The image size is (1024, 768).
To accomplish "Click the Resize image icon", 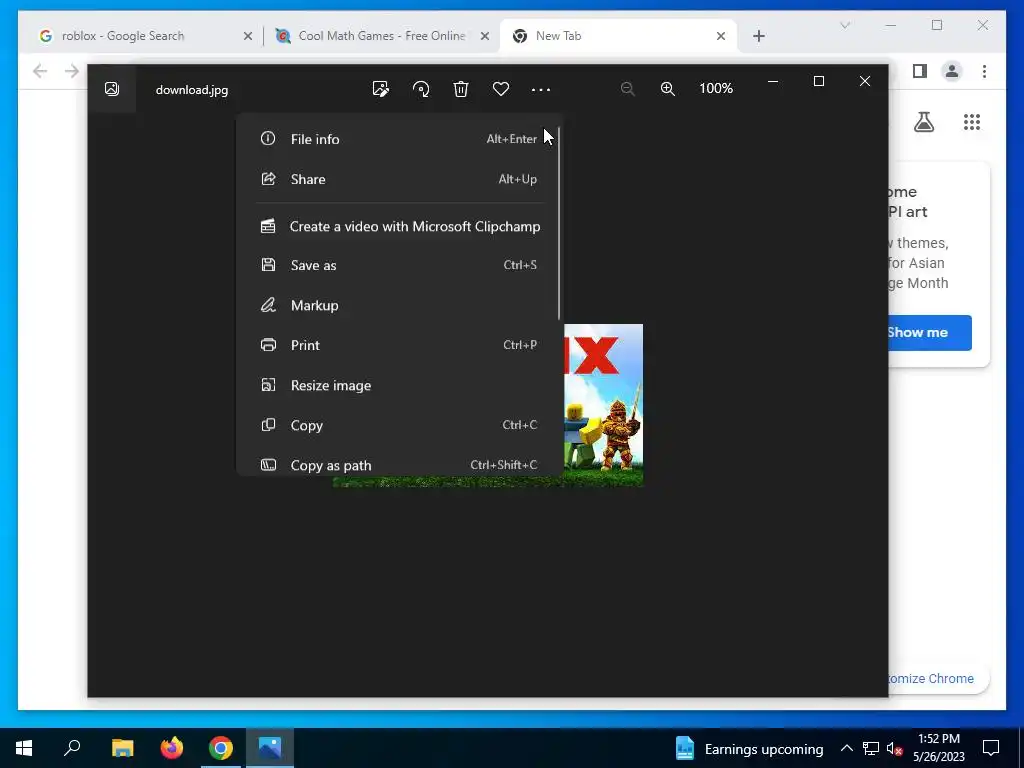I will click(x=268, y=385).
